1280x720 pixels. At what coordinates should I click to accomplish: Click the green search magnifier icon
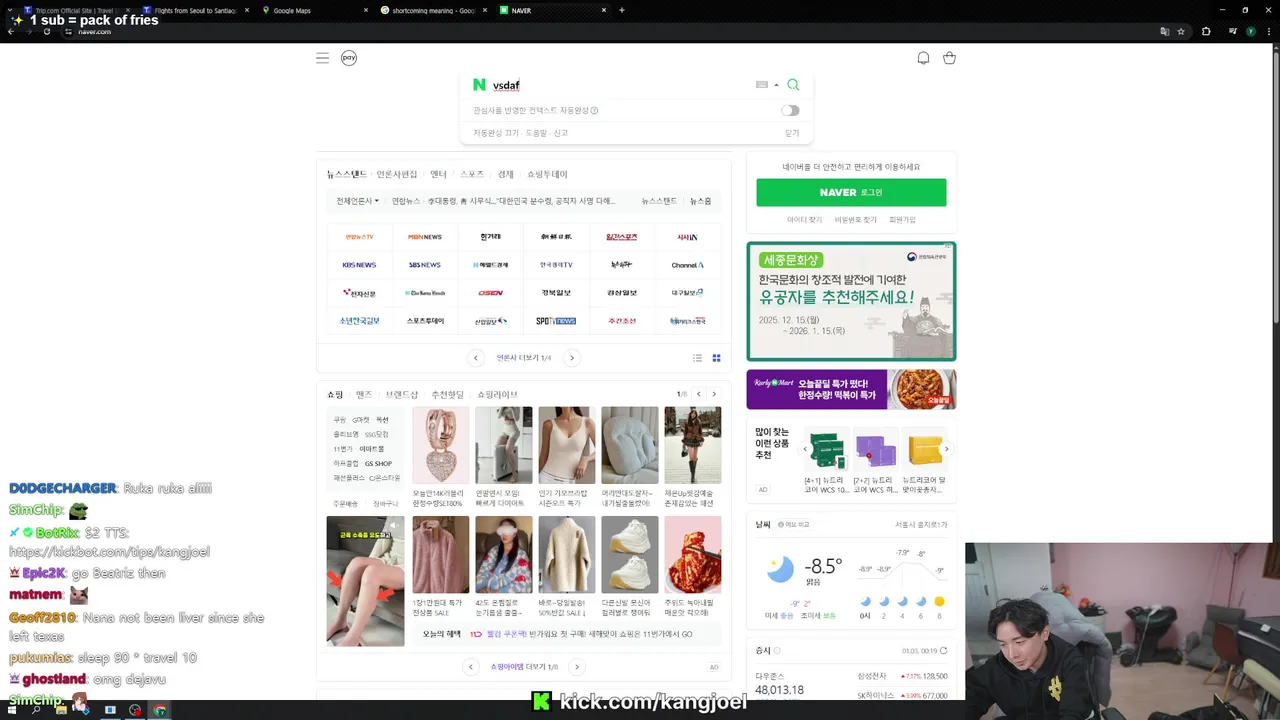click(x=793, y=85)
